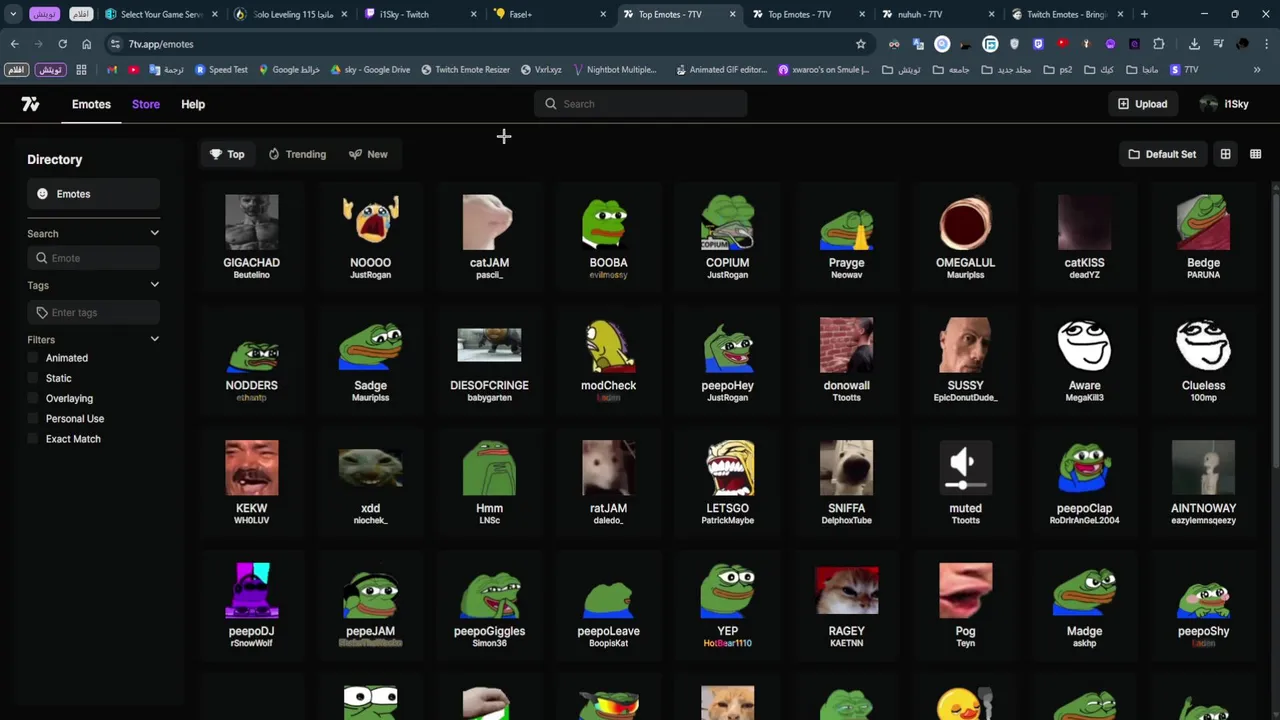This screenshot has width=1280, height=720.
Task: Collapse the Tags section
Action: pos(154,285)
